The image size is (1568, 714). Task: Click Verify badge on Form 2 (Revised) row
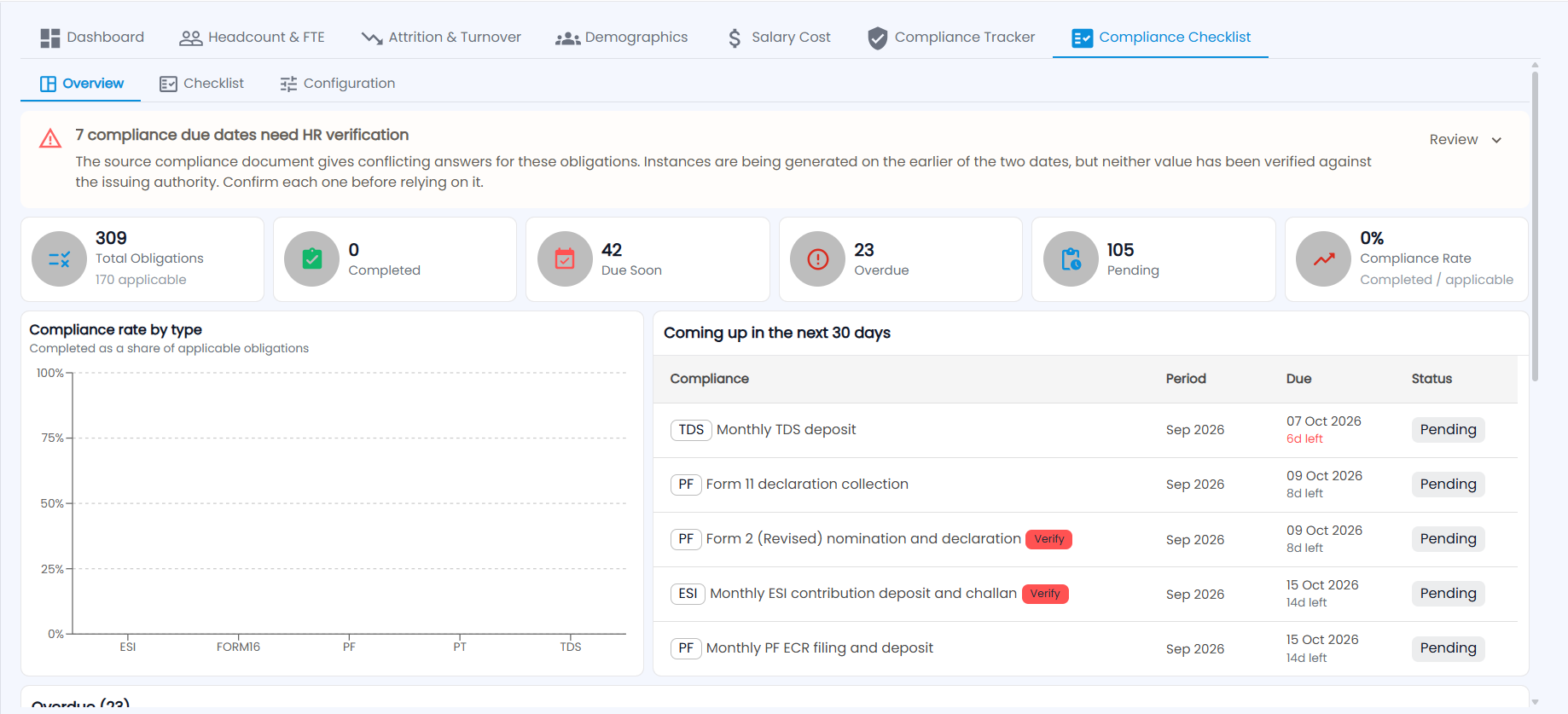pos(1048,539)
